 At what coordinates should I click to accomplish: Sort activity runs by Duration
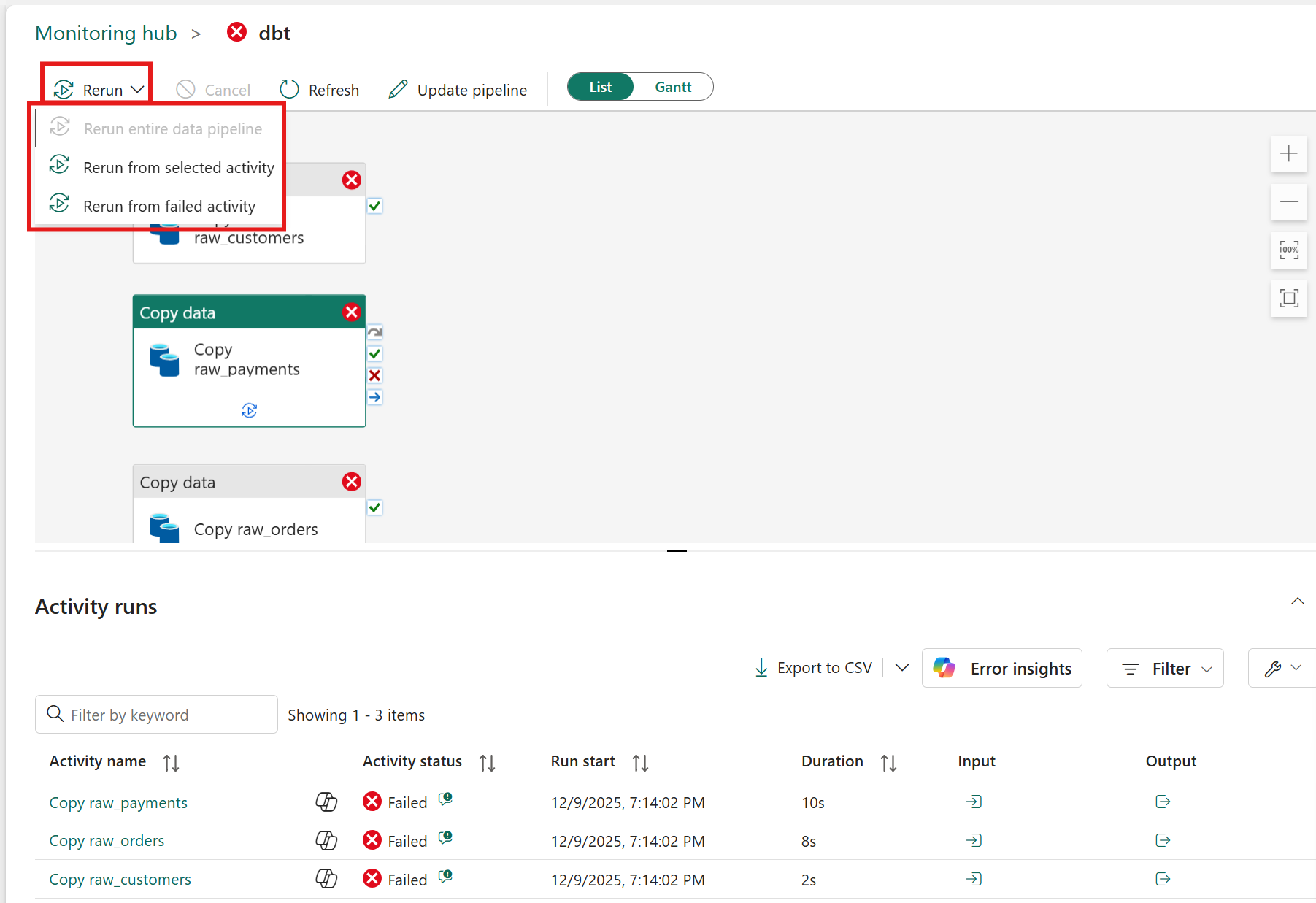click(888, 761)
